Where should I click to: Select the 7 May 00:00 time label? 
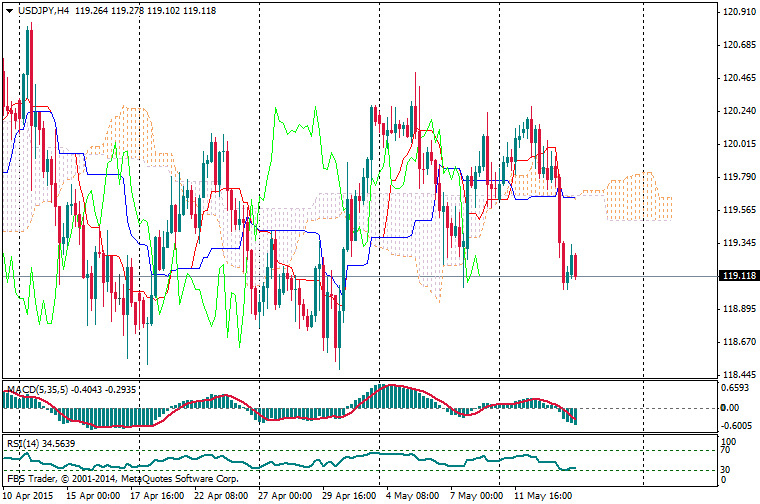click(476, 496)
